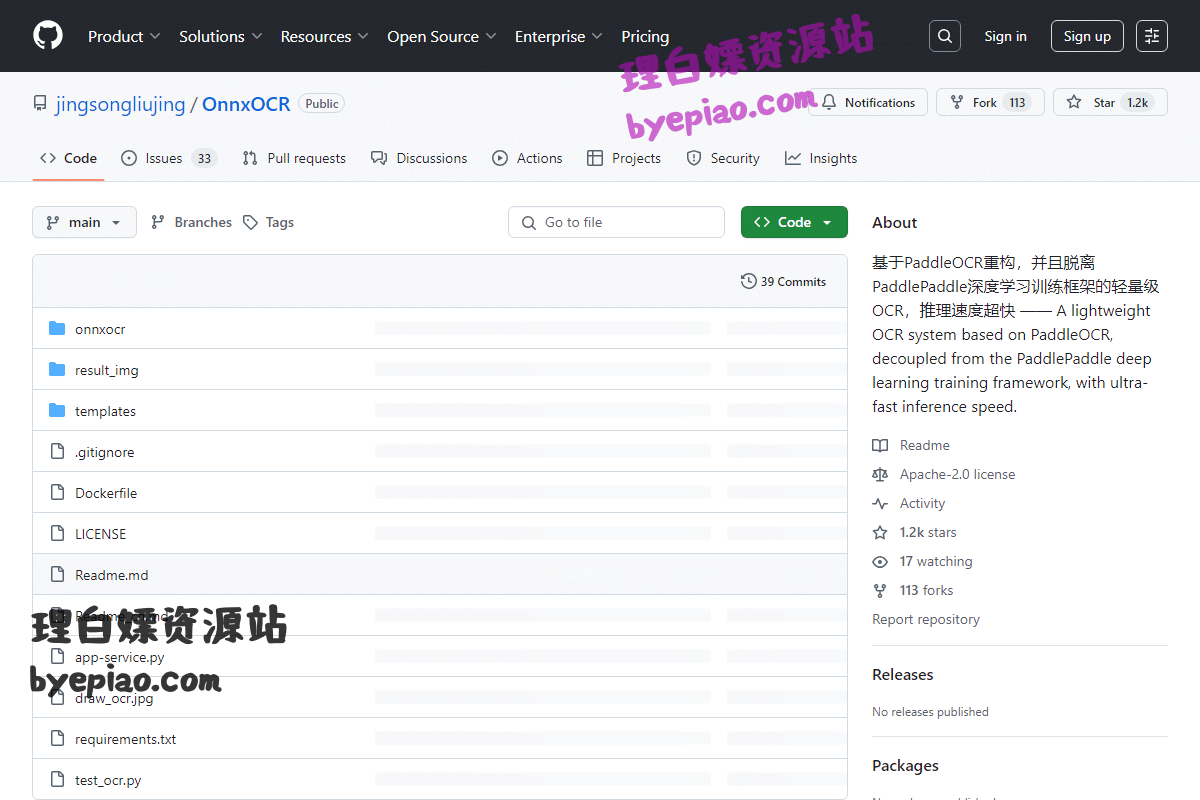Open the templates folder
This screenshot has width=1200, height=800.
click(105, 411)
